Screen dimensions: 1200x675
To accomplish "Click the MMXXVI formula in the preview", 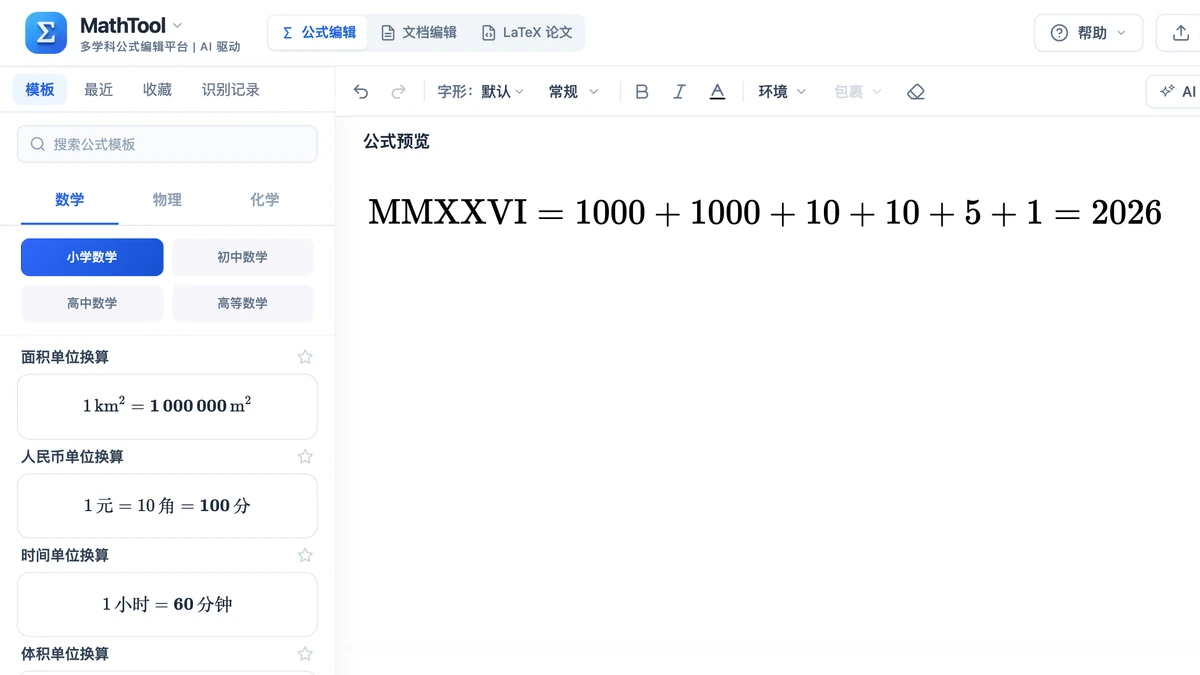I will (x=765, y=212).
